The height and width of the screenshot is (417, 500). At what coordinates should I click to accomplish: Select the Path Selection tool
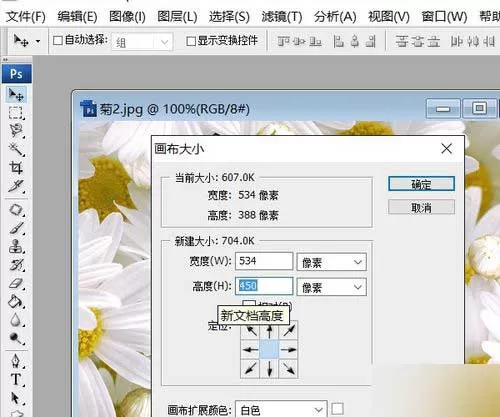click(x=16, y=398)
